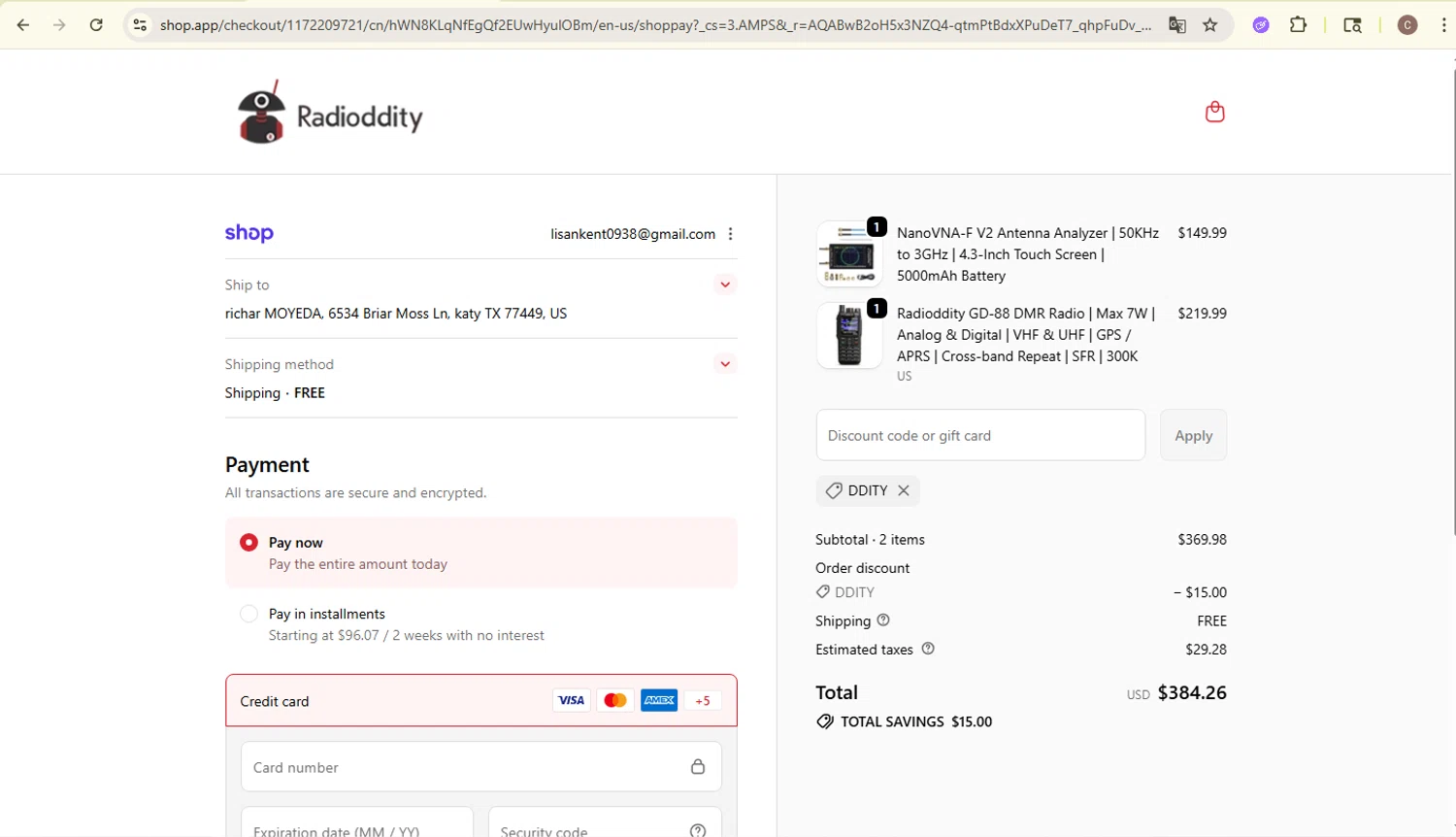Screen dimensions: 1456x837
Task: Show Shipping info help icon
Action: coord(883,620)
